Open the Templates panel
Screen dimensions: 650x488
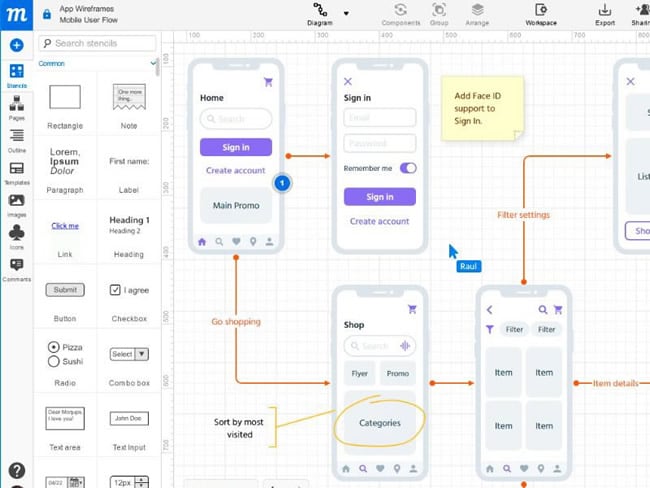pyautogui.click(x=17, y=173)
